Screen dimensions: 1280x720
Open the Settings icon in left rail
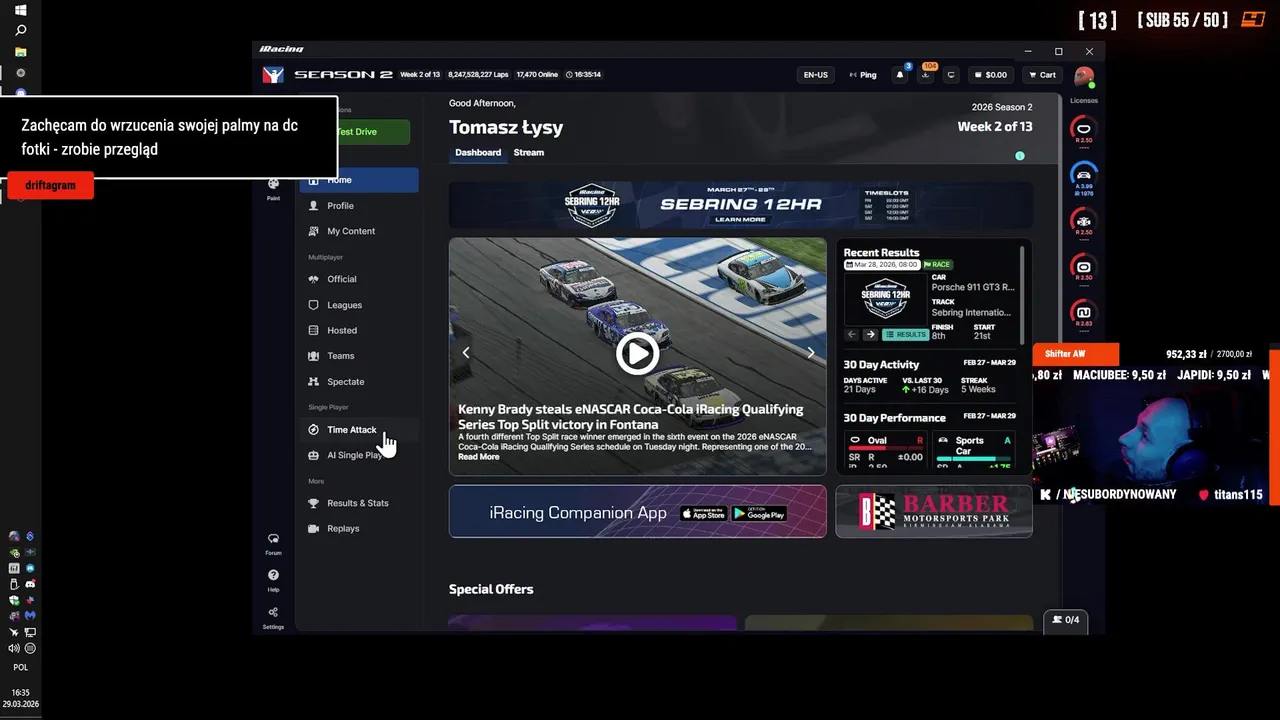coord(273,618)
